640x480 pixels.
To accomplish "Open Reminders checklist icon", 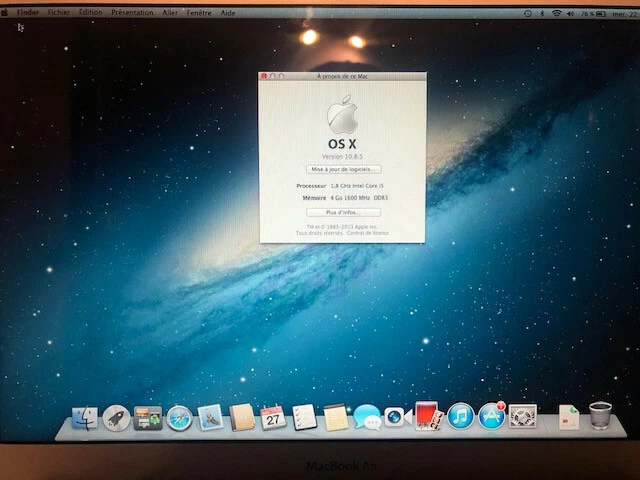I will (304, 417).
